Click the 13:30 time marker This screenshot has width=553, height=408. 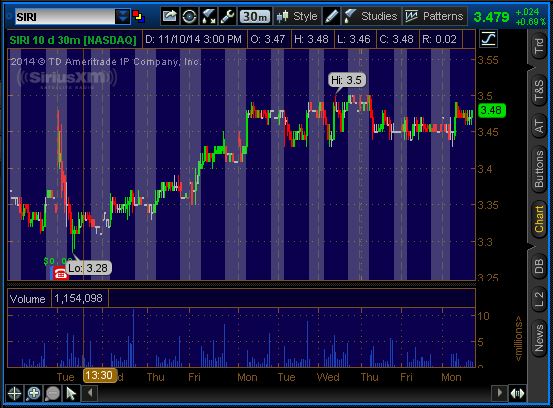coord(99,375)
